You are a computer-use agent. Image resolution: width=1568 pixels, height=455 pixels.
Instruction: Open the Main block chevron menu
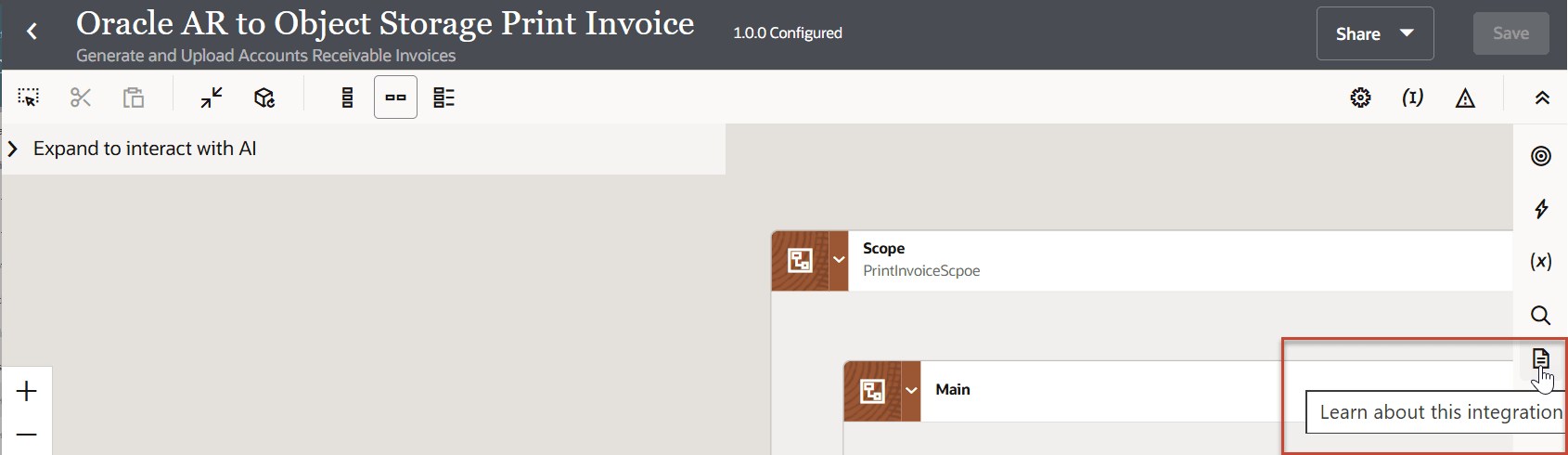click(911, 390)
